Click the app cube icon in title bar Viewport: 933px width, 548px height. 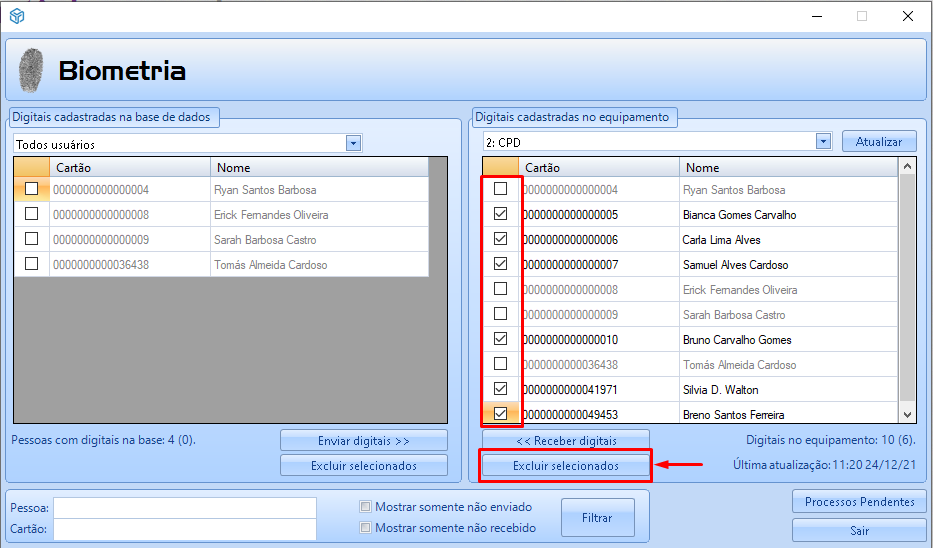click(17, 16)
